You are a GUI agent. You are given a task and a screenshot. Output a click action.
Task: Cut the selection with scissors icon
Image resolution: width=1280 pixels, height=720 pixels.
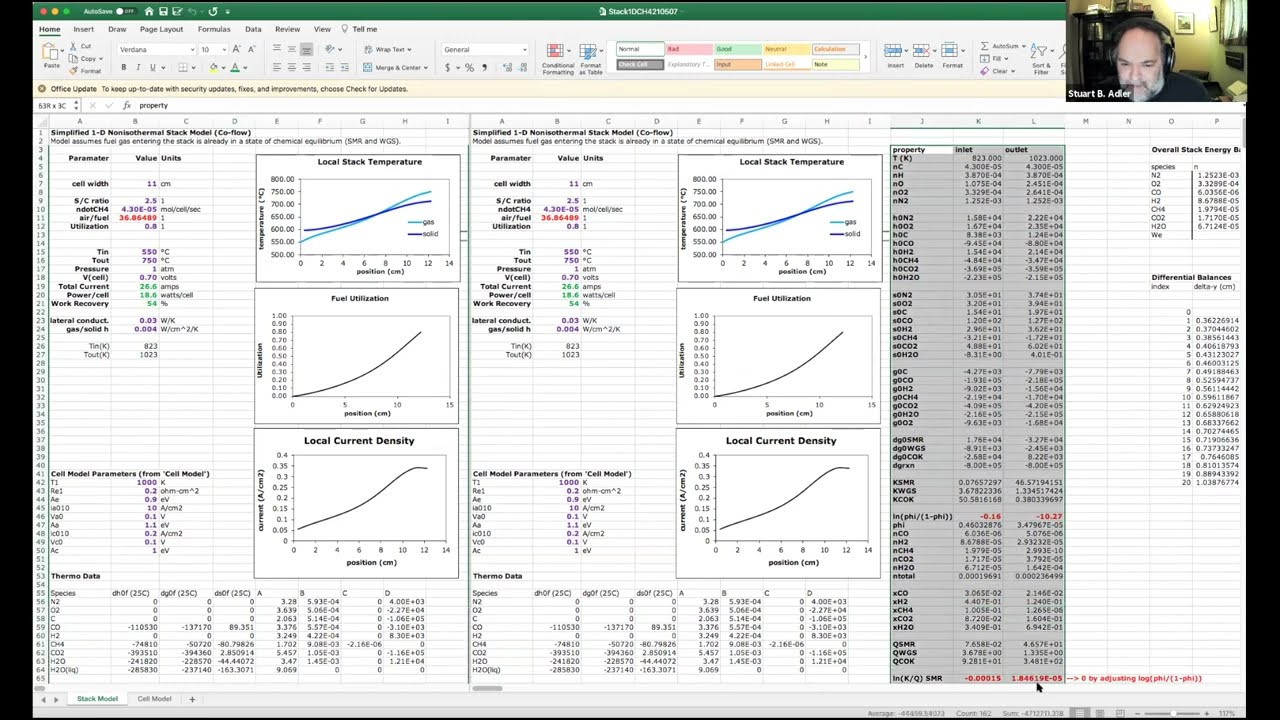click(80, 46)
